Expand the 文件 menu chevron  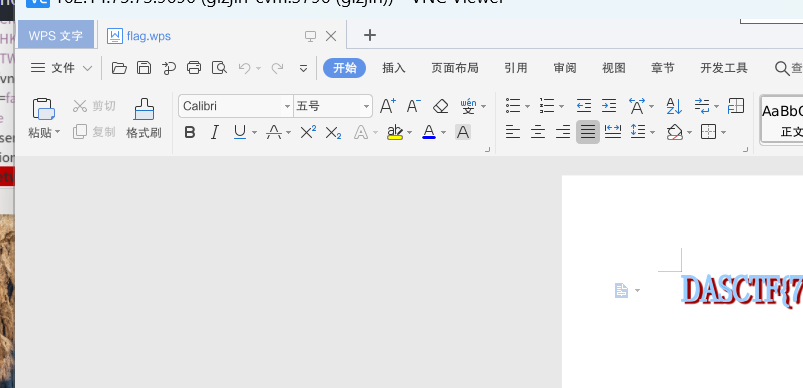[x=88, y=68]
